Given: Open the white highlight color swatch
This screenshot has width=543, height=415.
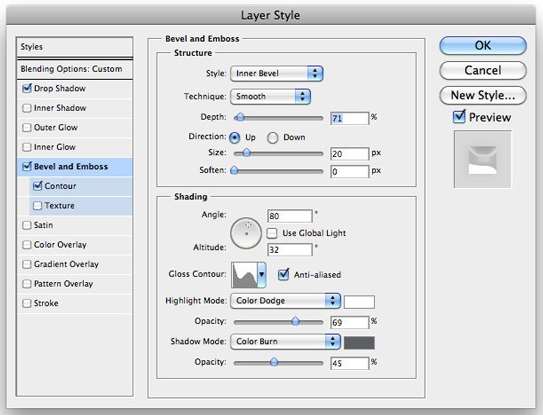Looking at the screenshot, I should coord(359,302).
